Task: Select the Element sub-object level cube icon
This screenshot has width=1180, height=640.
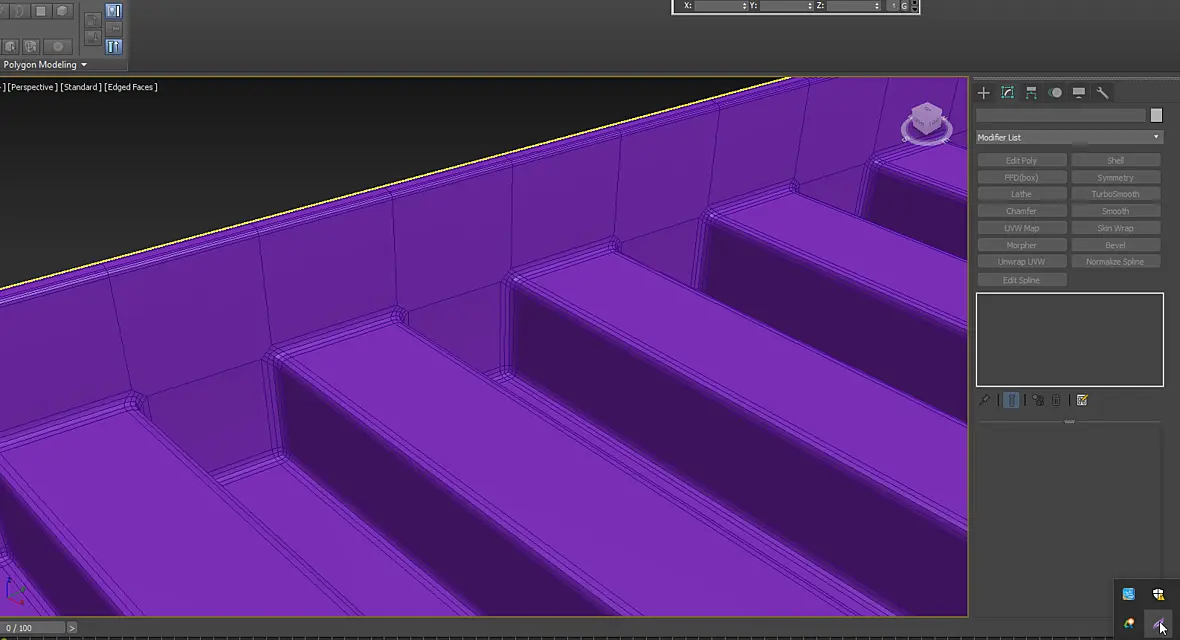Action: (x=63, y=11)
